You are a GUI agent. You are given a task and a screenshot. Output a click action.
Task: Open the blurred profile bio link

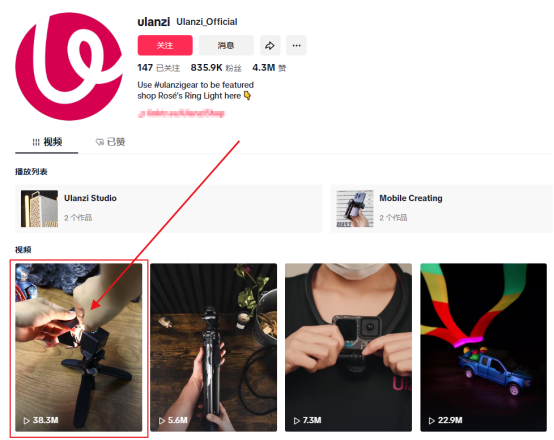coord(181,113)
